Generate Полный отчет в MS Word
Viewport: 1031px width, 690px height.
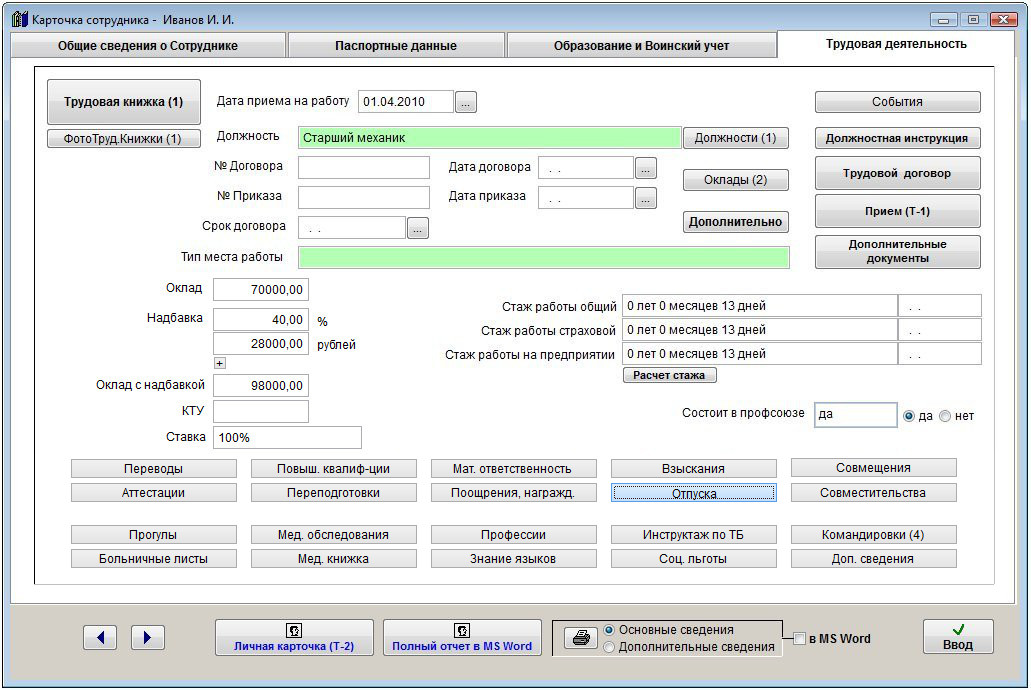tap(462, 637)
